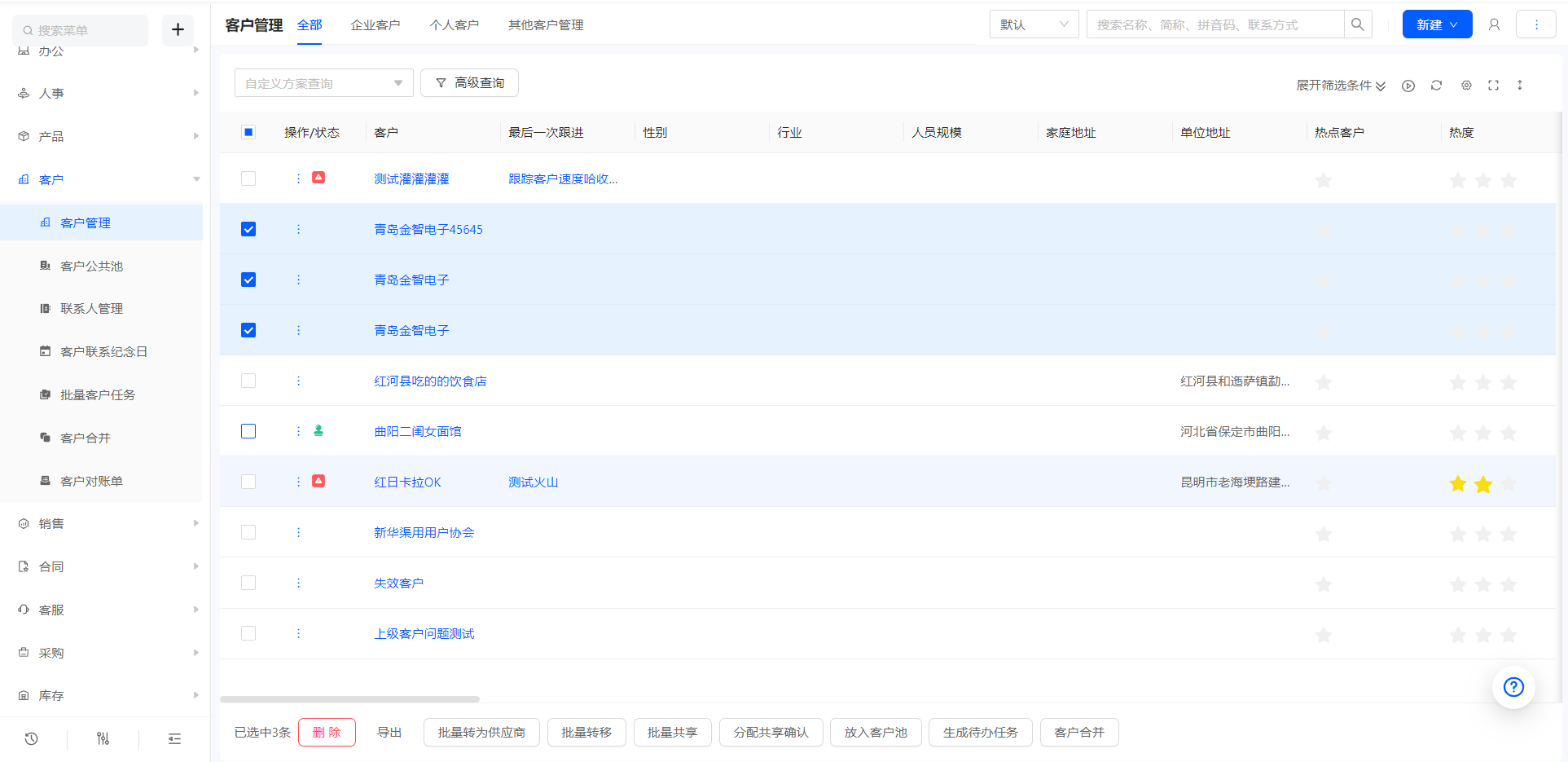Click green person icon on 曲阳二闺女面馆 row
Screen dimensions: 1568x762
[x=318, y=430]
